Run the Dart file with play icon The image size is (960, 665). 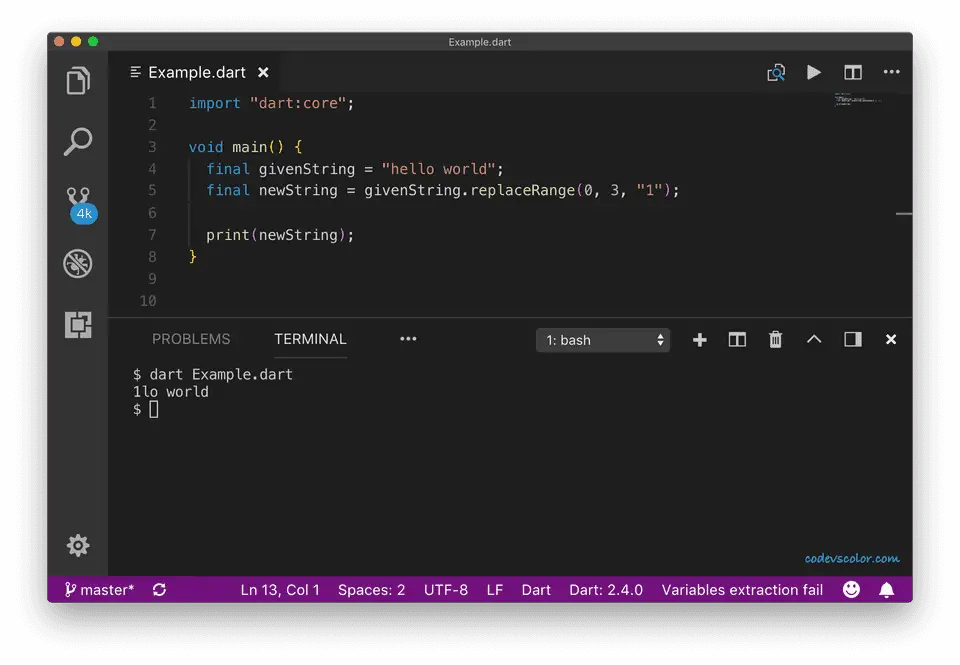[814, 72]
